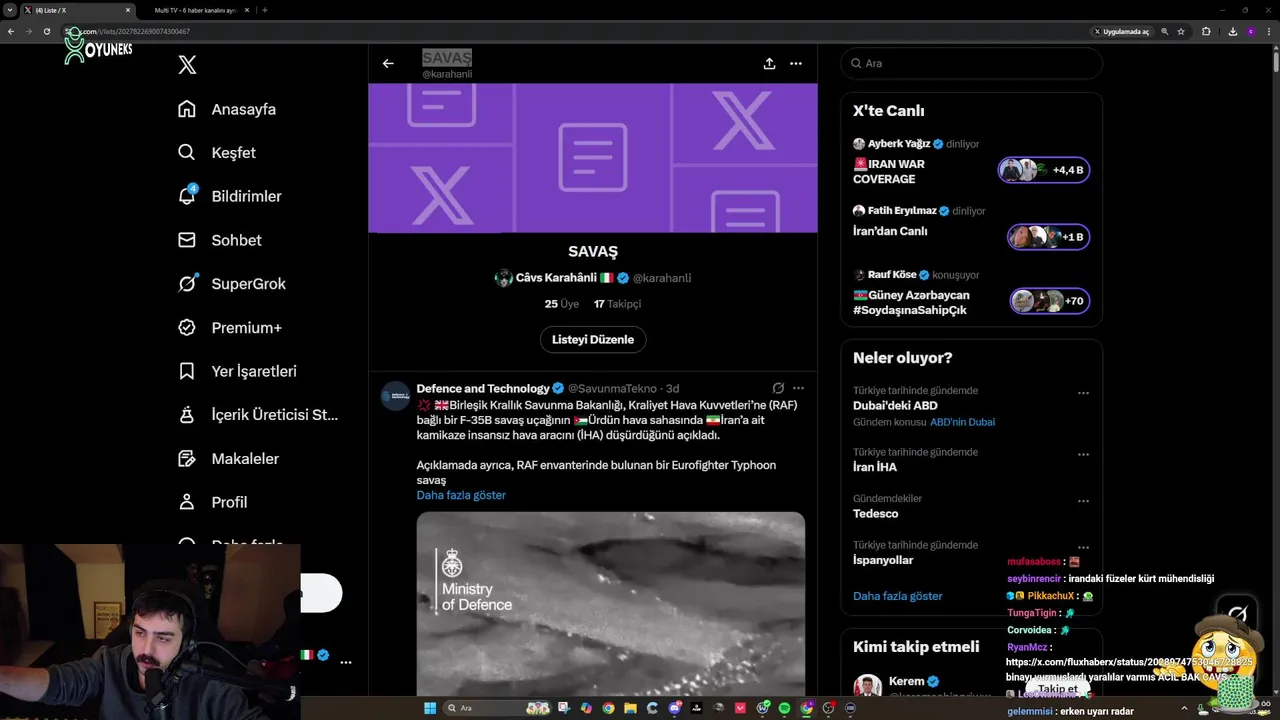
Task: Join Ayberk Yağız IRAN WAR COVERAGE space
Action: 1044,170
